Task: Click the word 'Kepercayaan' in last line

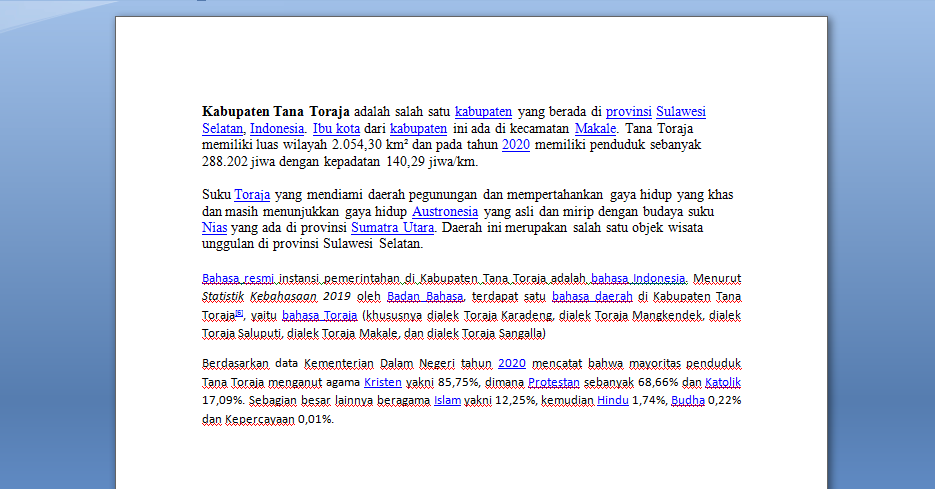Action: (260, 419)
